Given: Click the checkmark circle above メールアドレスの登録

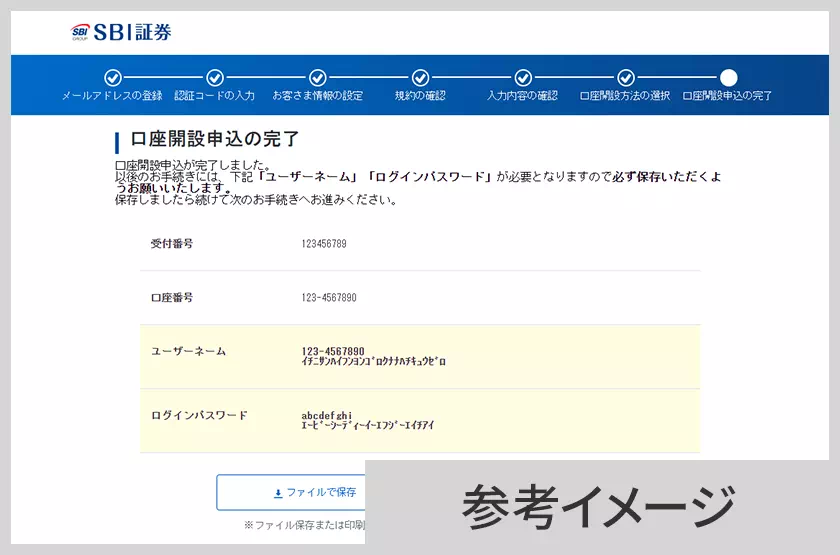Looking at the screenshot, I should click(112, 78).
